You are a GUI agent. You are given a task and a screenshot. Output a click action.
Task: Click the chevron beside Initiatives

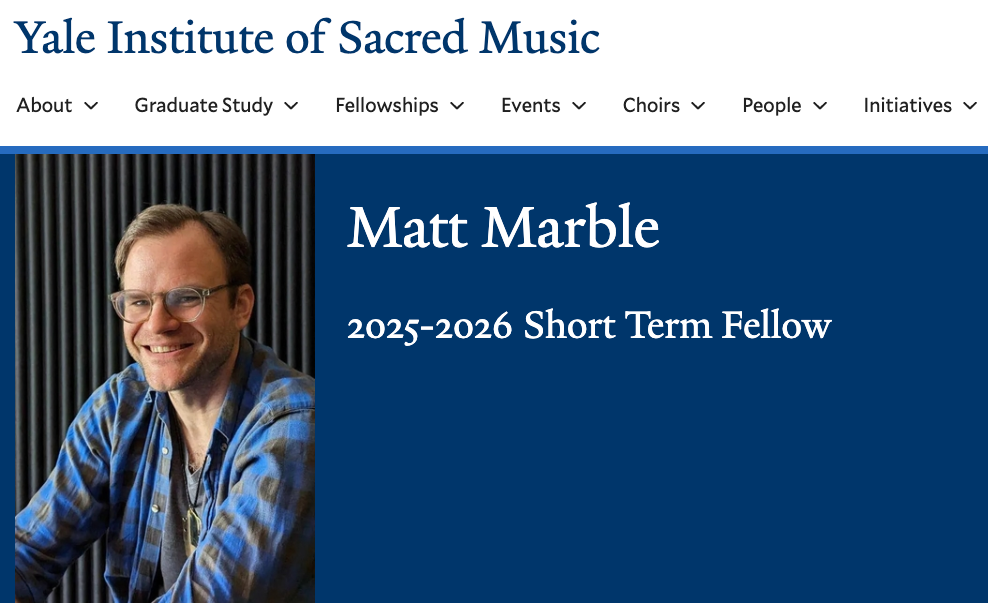[x=969, y=106]
